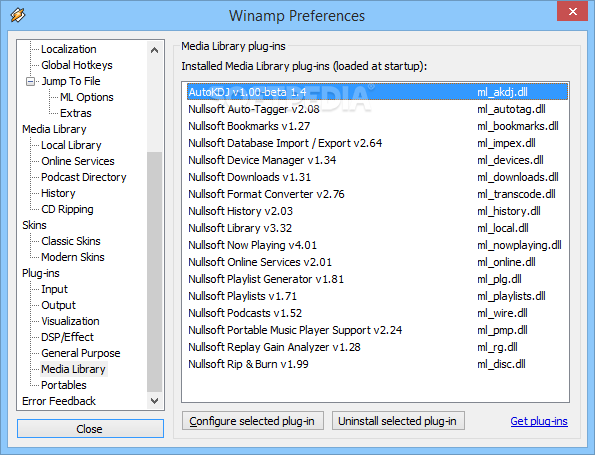The height and width of the screenshot is (455, 595).
Task: Open Extras under Jump To File
Action: 76,113
